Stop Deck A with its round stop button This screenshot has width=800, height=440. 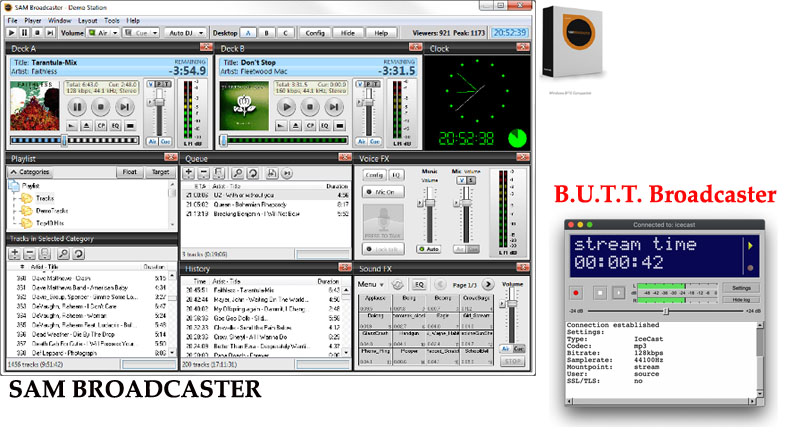pyautogui.click(x=101, y=107)
